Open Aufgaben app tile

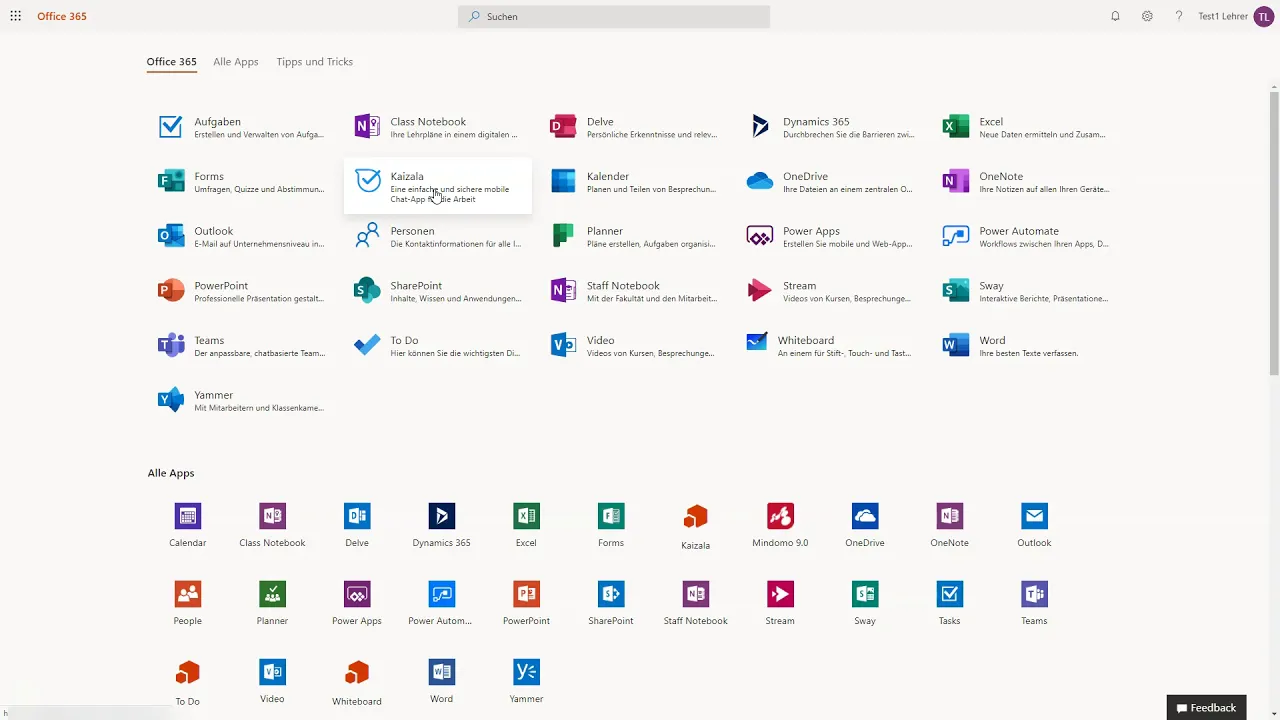pos(241,127)
